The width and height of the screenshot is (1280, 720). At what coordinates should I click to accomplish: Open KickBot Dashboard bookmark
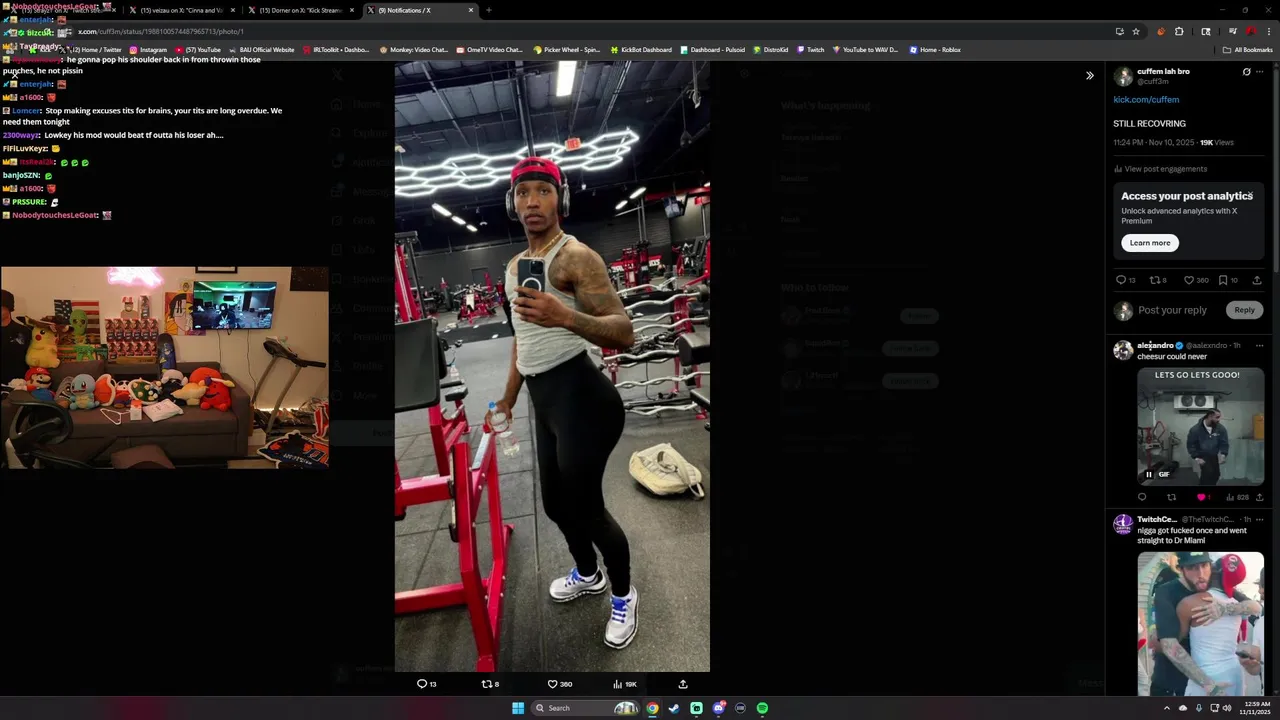641,50
